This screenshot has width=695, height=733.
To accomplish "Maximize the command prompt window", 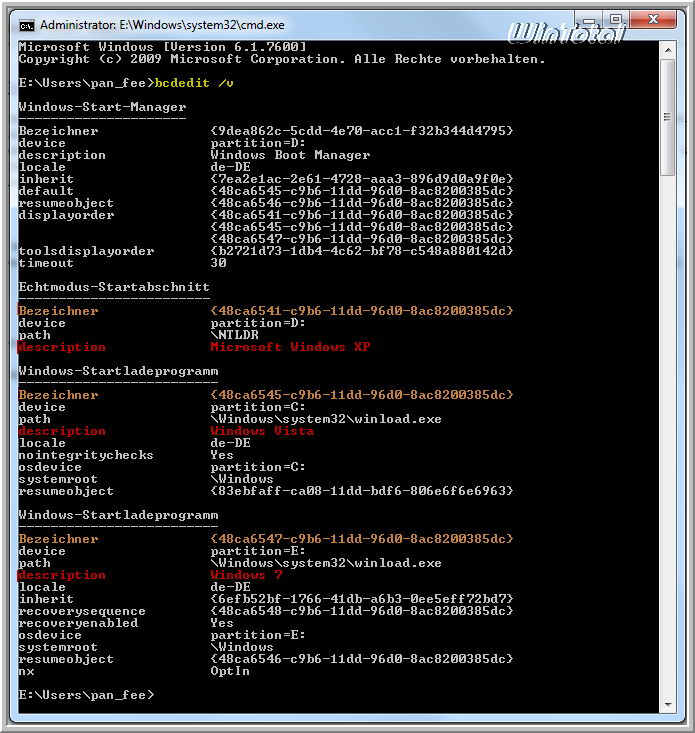I will [x=616, y=19].
